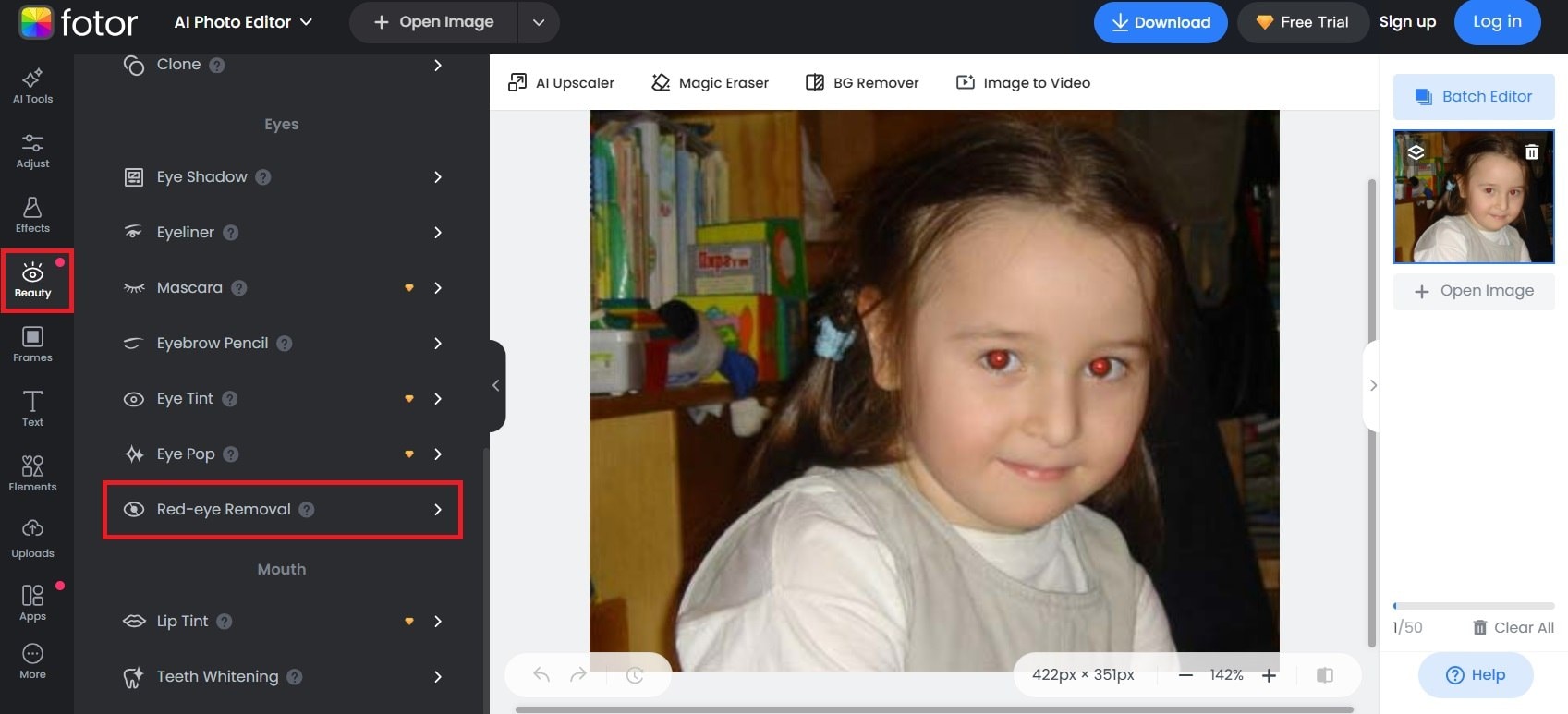The width and height of the screenshot is (1568, 714).
Task: Expand the Eye Pop options
Action: (438, 454)
